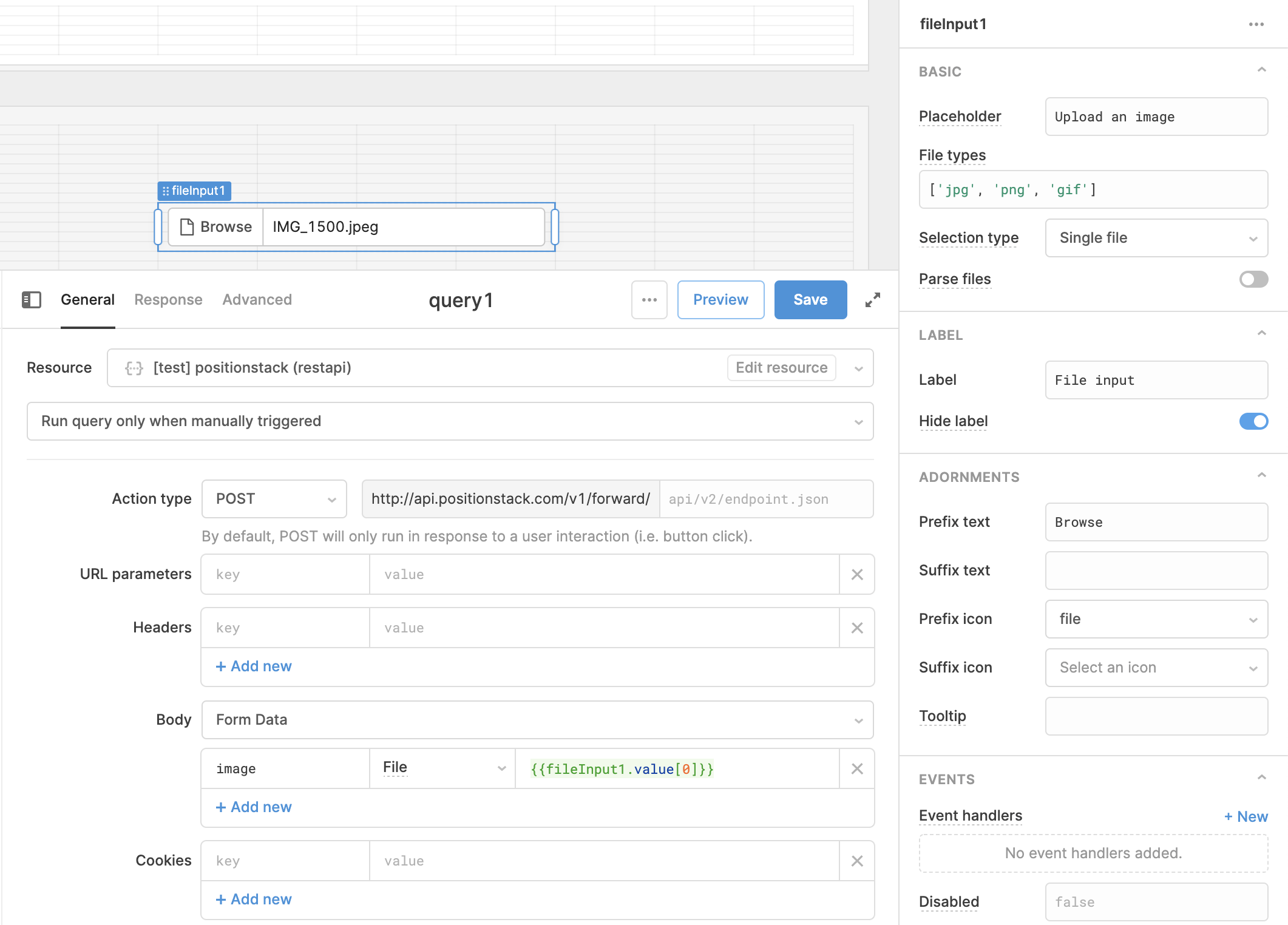Image resolution: width=1288 pixels, height=925 pixels.
Task: Add new Body form data row
Action: point(254,807)
